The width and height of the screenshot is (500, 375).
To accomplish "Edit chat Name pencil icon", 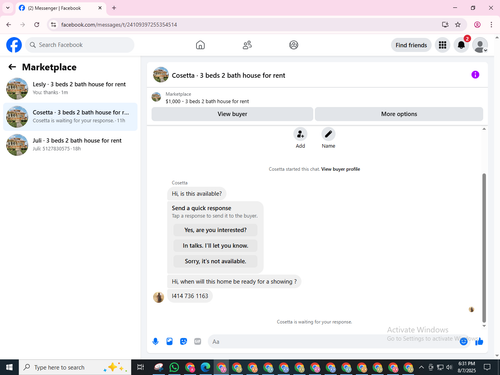I will point(328,134).
